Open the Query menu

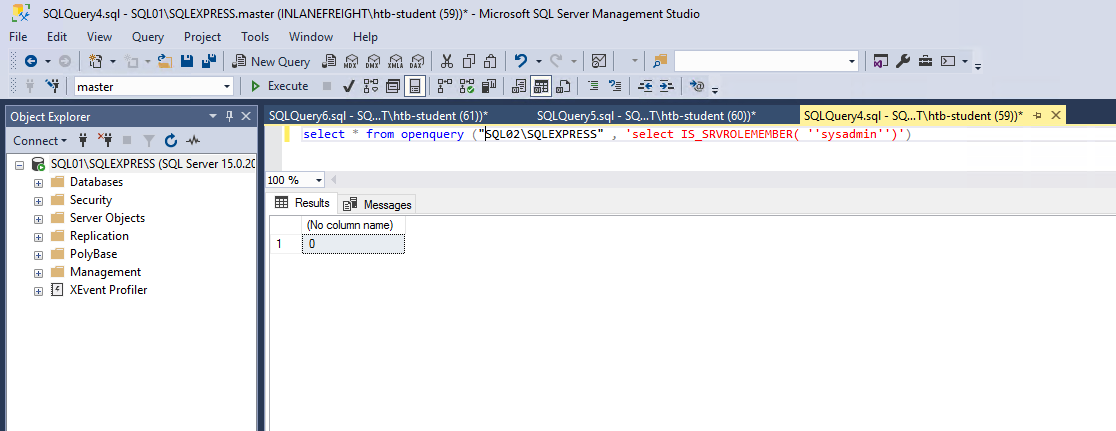coord(148,37)
